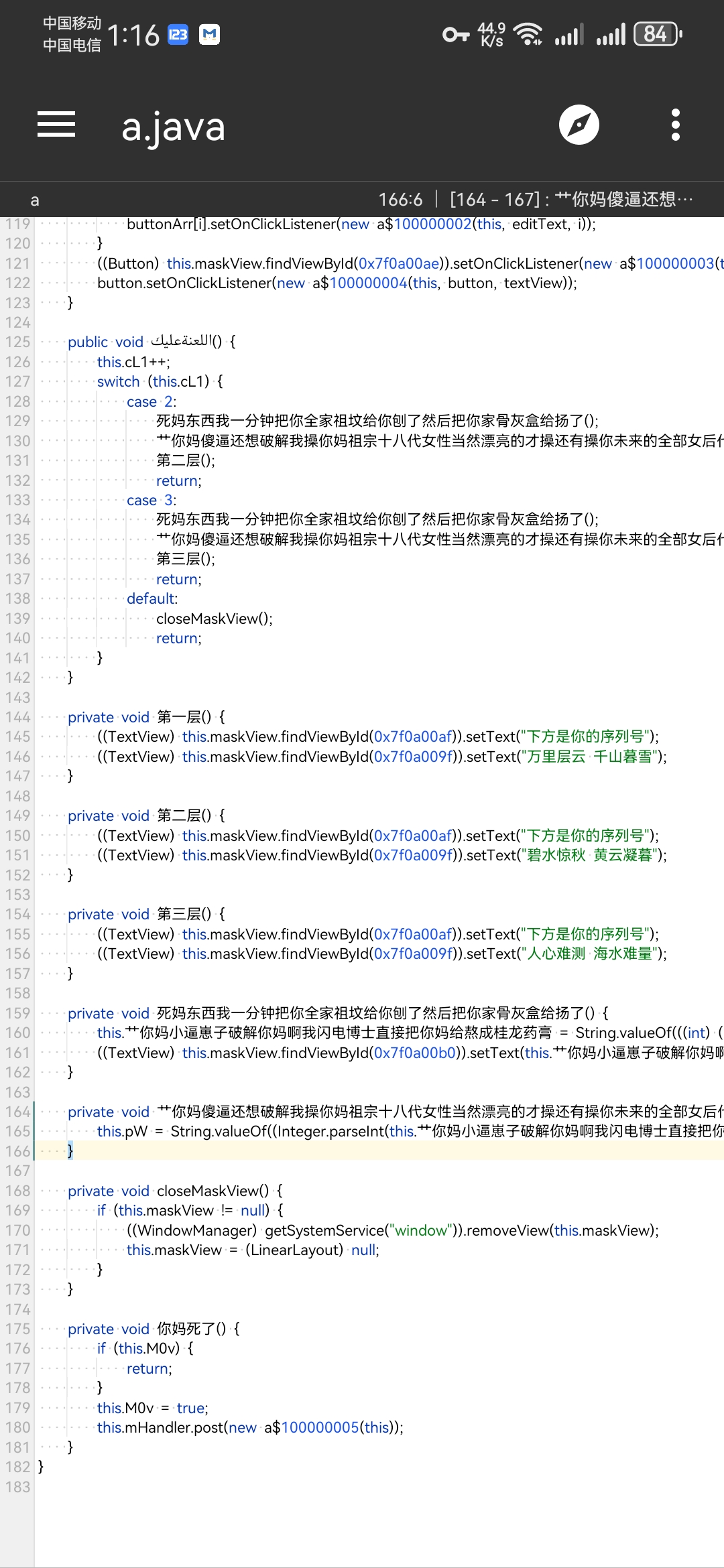Image resolution: width=724 pixels, height=1568 pixels.
Task: Tap the battery 84 indicator
Action: [658, 34]
